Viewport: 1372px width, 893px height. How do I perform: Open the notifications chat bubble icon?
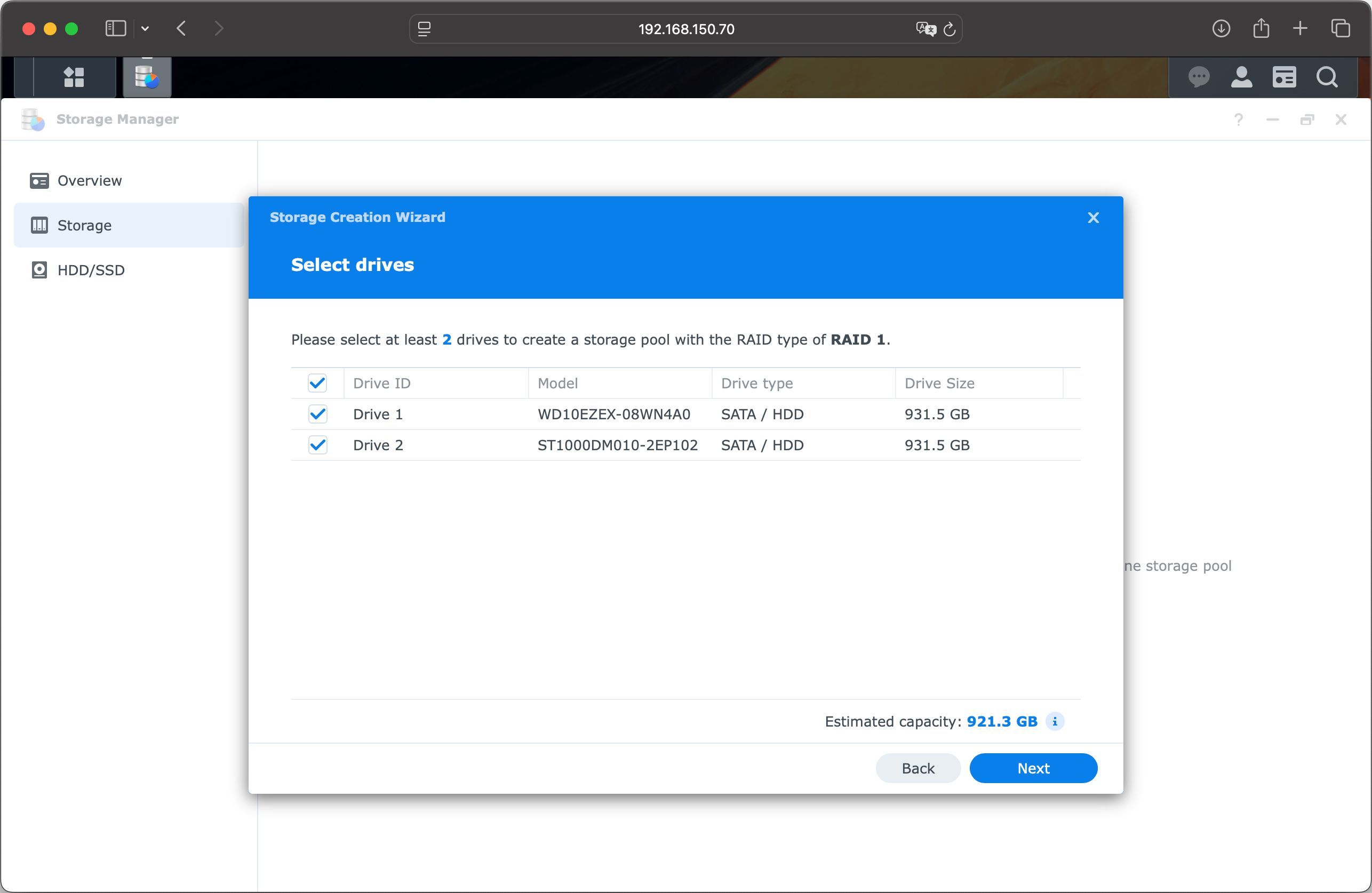coord(1199,77)
